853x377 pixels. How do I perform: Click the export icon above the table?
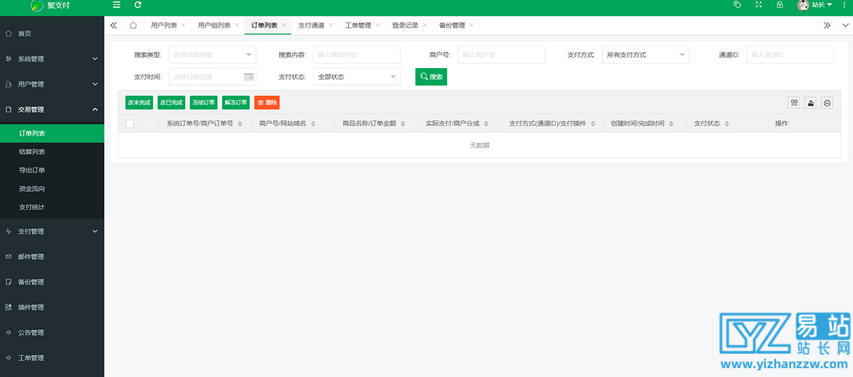811,103
